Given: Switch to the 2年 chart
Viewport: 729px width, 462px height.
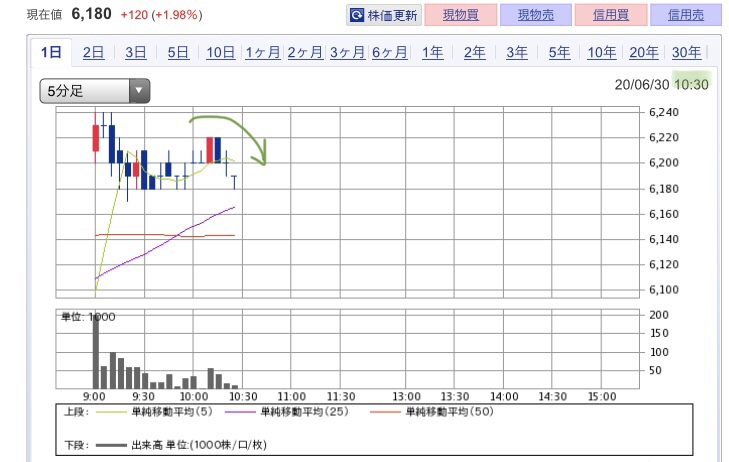Looking at the screenshot, I should point(475,52).
